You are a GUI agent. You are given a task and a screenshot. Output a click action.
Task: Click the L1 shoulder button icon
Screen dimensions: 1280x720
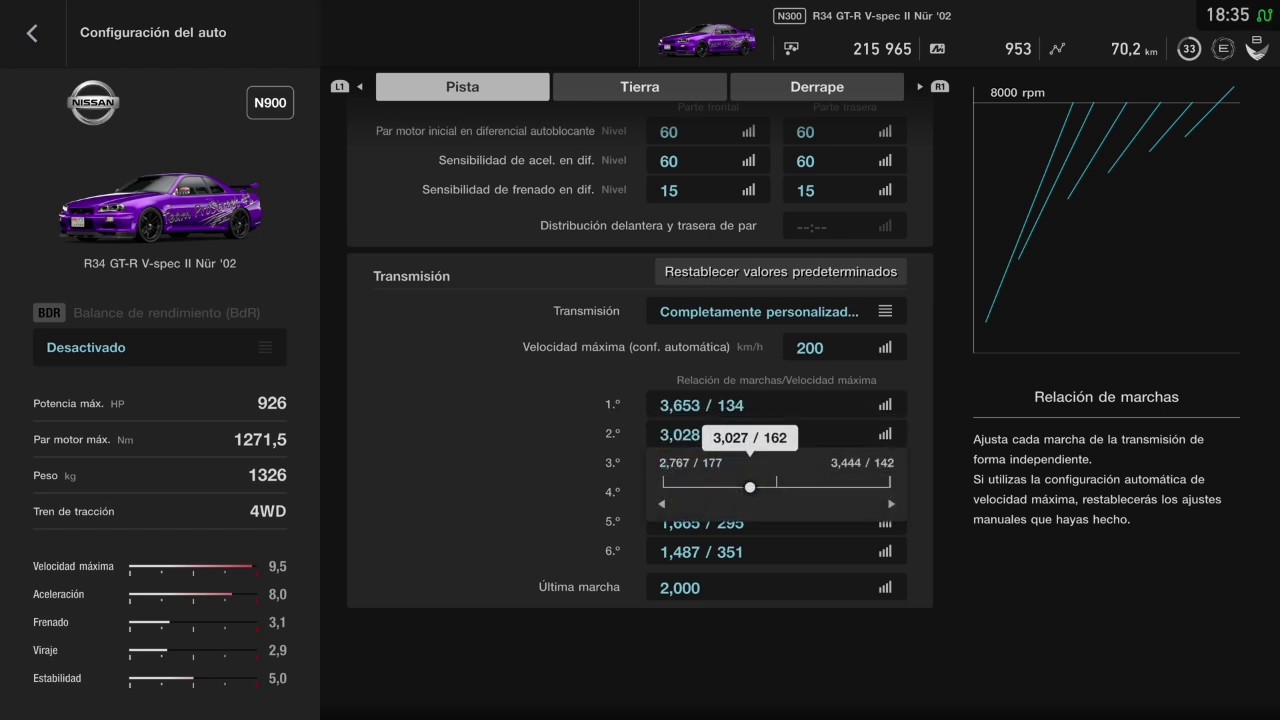pos(339,87)
